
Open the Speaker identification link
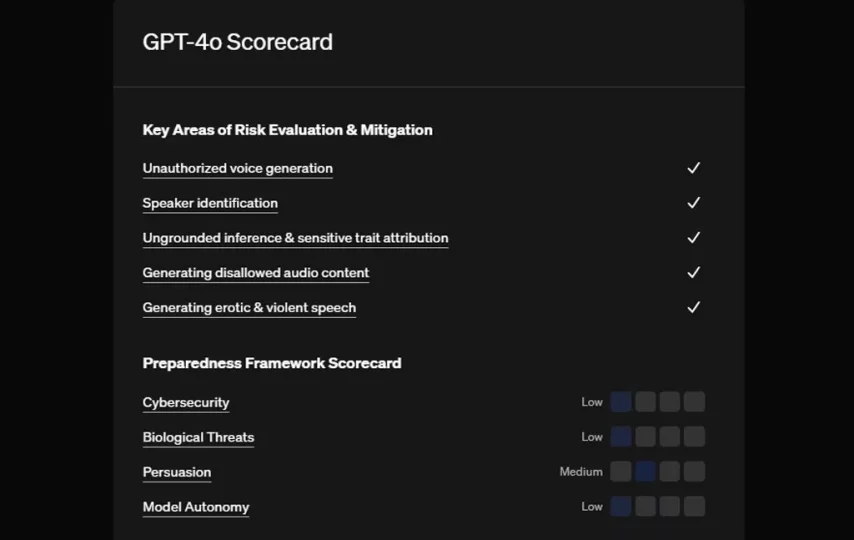[x=210, y=203]
